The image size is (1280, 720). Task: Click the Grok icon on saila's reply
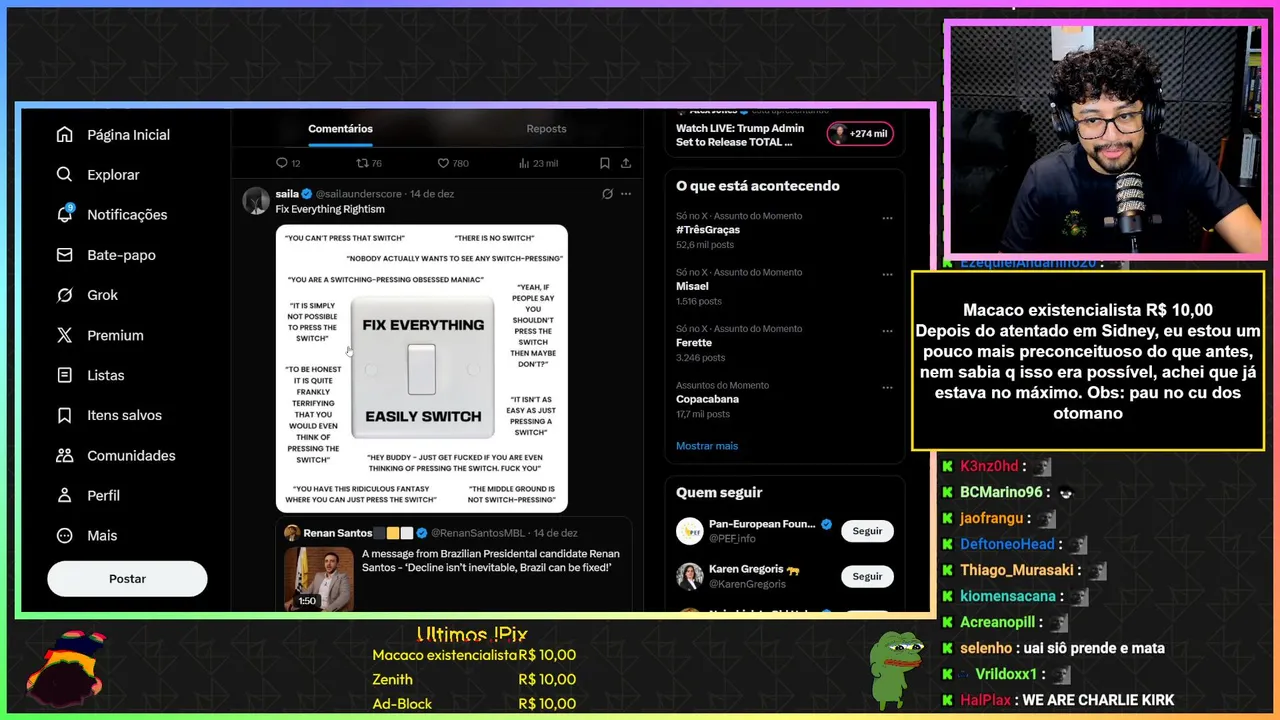607,194
